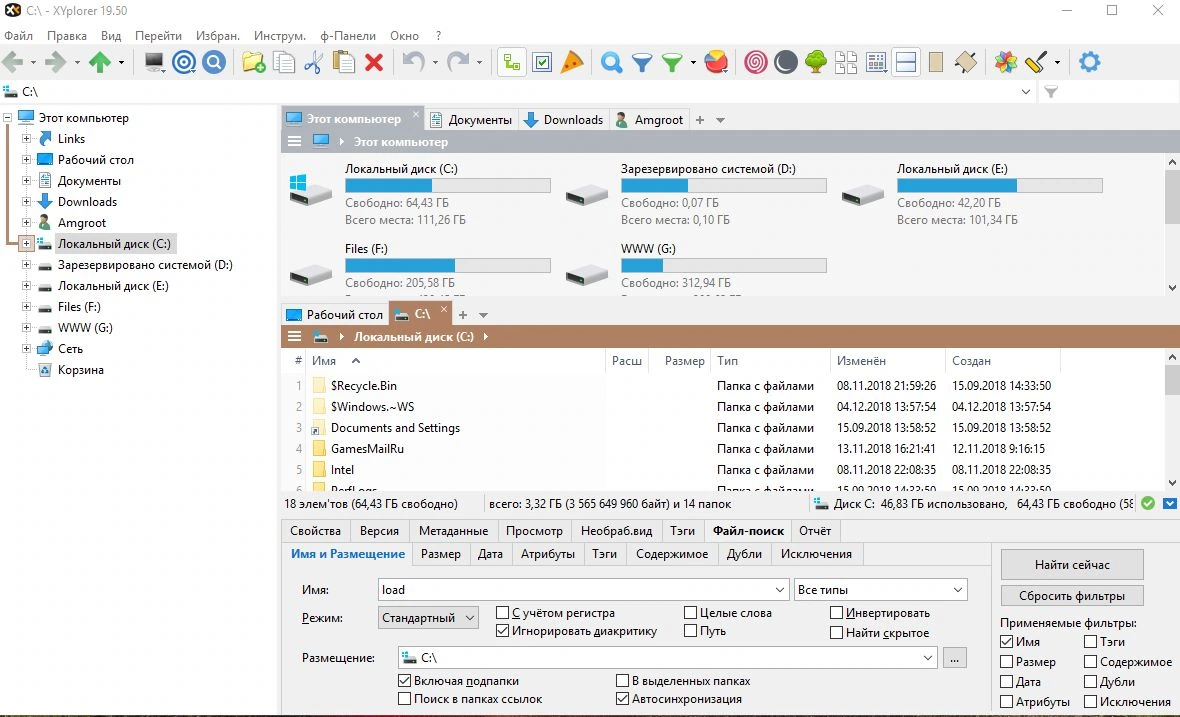Click the 'WWW (G:)' drive usage bar
1180x717 pixels.
pyautogui.click(x=723, y=265)
